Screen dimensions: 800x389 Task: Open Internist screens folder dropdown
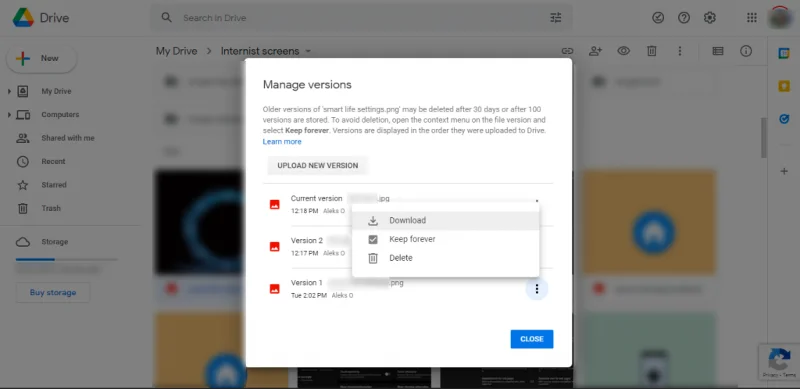308,52
